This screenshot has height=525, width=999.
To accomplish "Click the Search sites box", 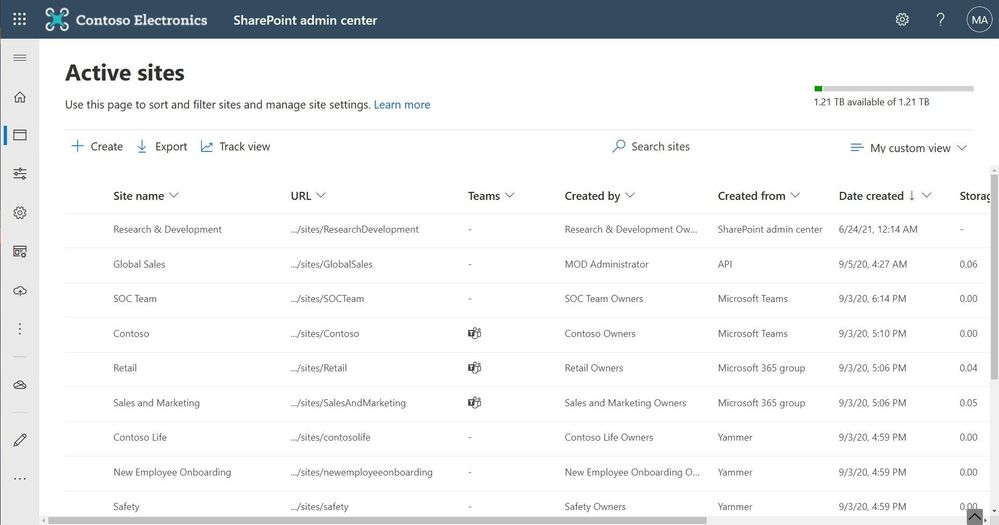I will (x=660, y=146).
